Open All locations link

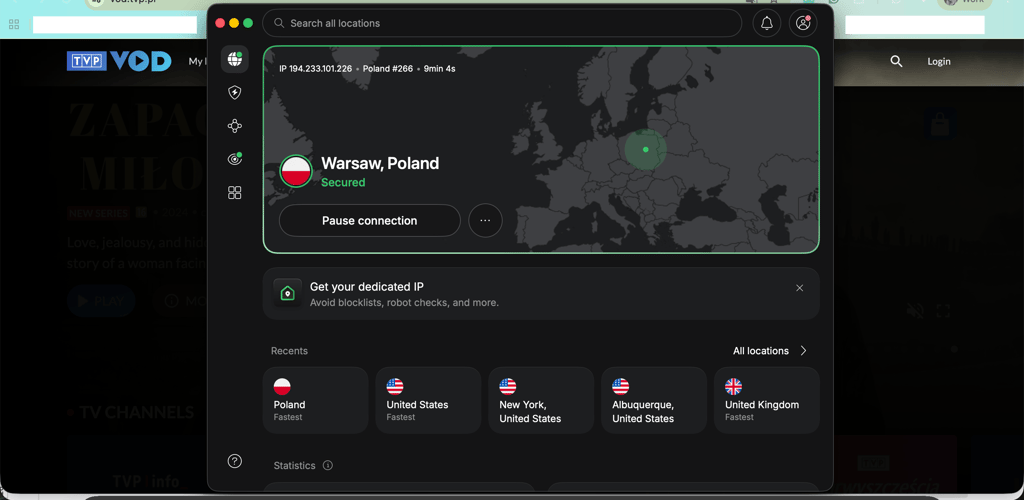coord(761,351)
